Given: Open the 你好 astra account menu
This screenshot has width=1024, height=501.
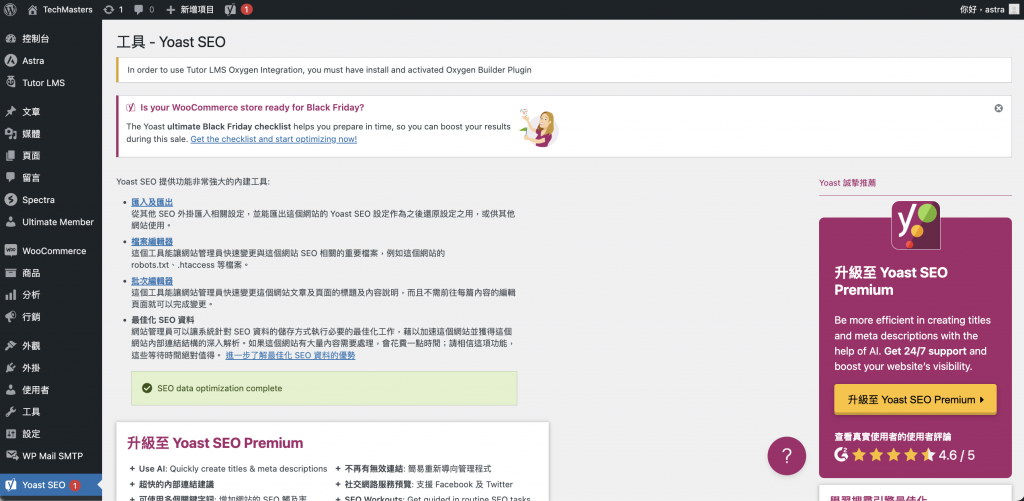Looking at the screenshot, I should 989,9.
